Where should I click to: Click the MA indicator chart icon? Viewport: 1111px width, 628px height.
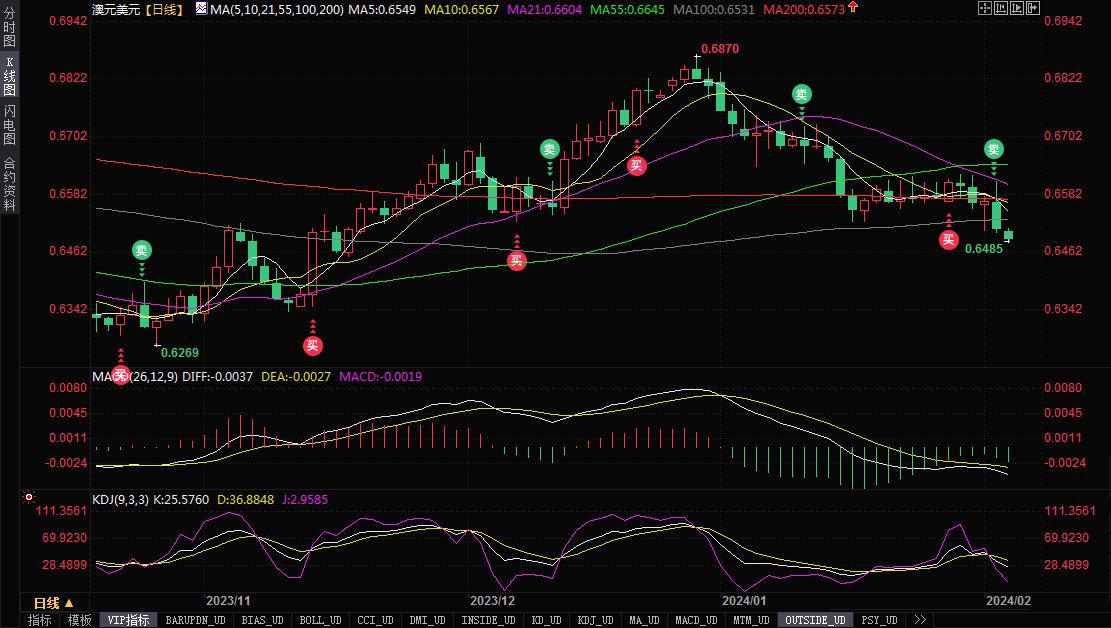tap(202, 9)
